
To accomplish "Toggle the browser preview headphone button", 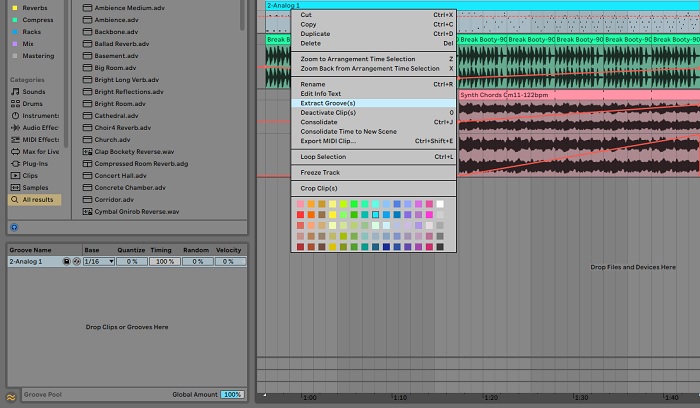I will (14, 227).
